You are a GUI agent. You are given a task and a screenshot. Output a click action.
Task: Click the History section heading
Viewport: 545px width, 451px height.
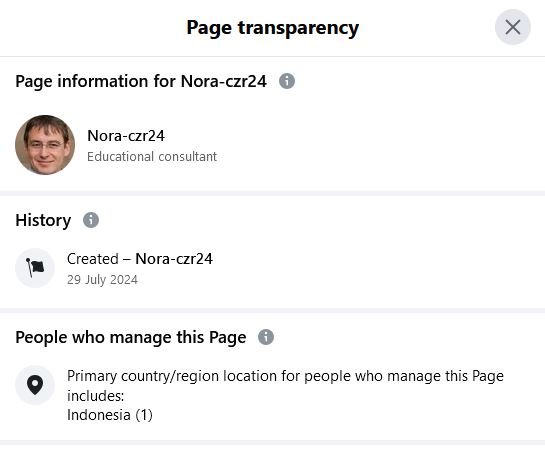[43, 220]
